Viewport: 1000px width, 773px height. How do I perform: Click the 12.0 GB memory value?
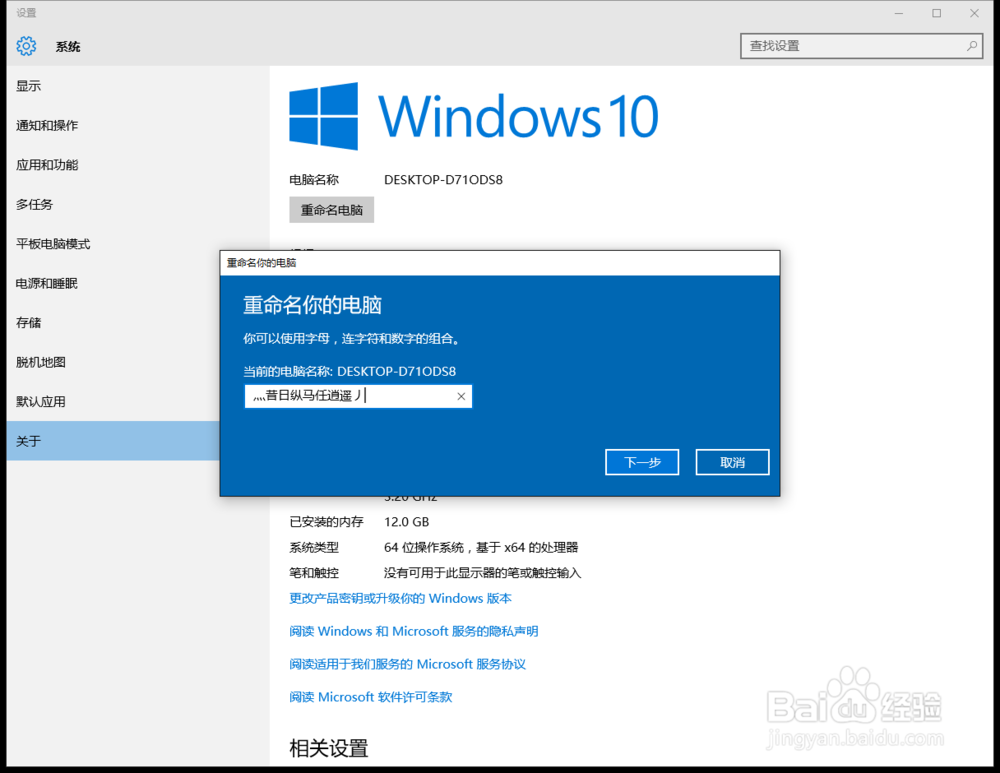tap(406, 522)
